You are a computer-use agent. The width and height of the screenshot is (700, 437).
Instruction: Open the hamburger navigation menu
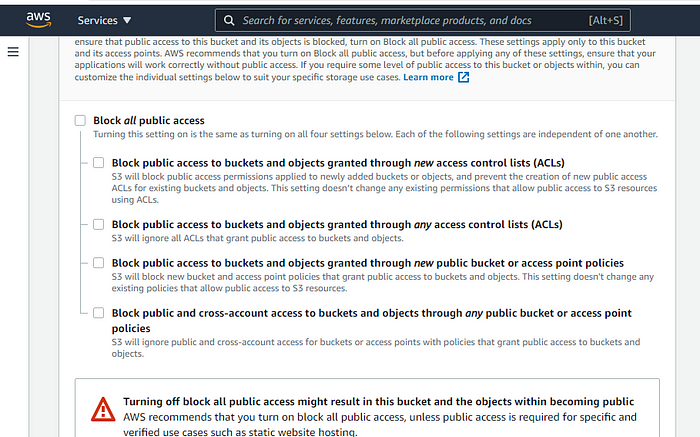pyautogui.click(x=13, y=52)
